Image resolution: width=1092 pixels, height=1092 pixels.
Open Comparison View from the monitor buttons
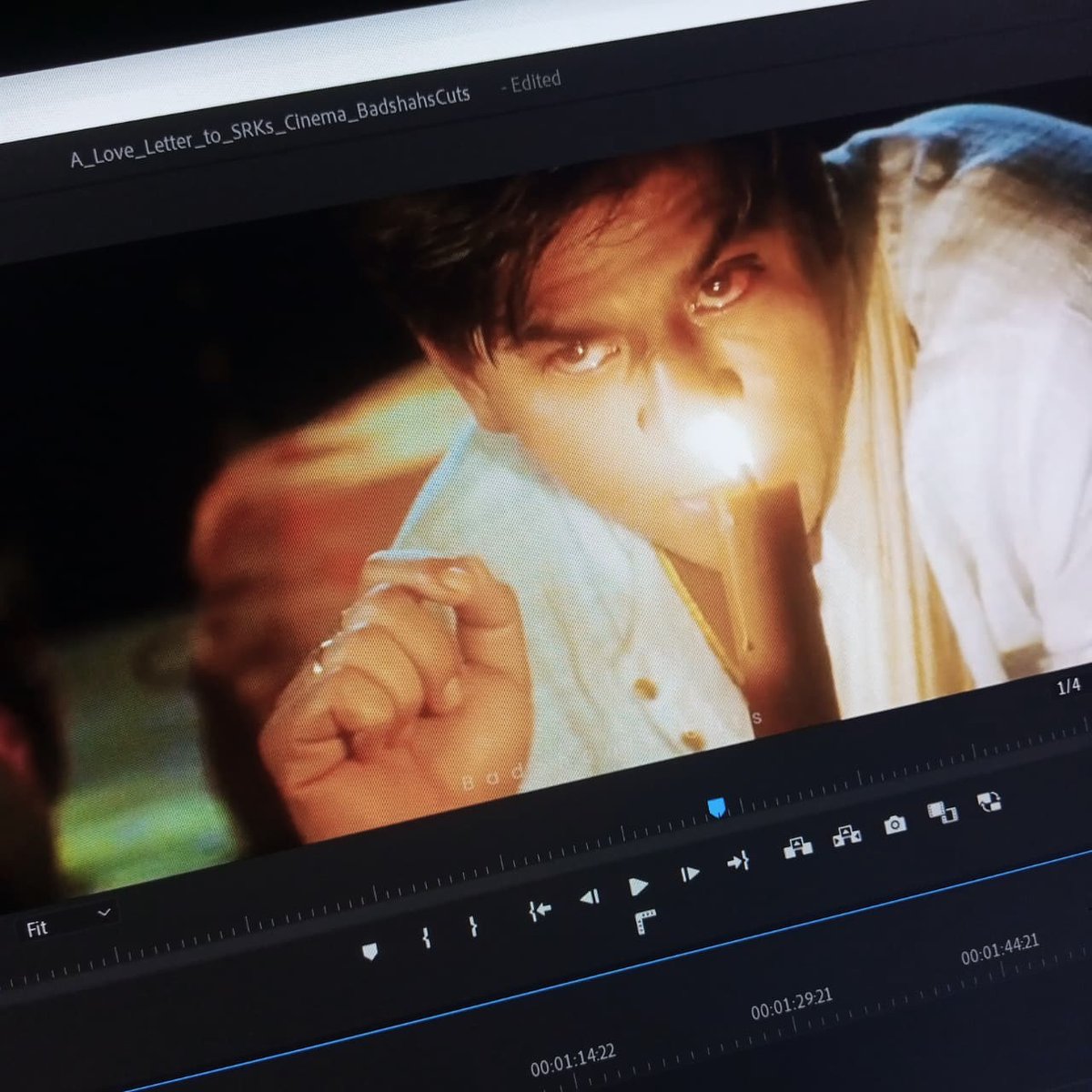(942, 812)
